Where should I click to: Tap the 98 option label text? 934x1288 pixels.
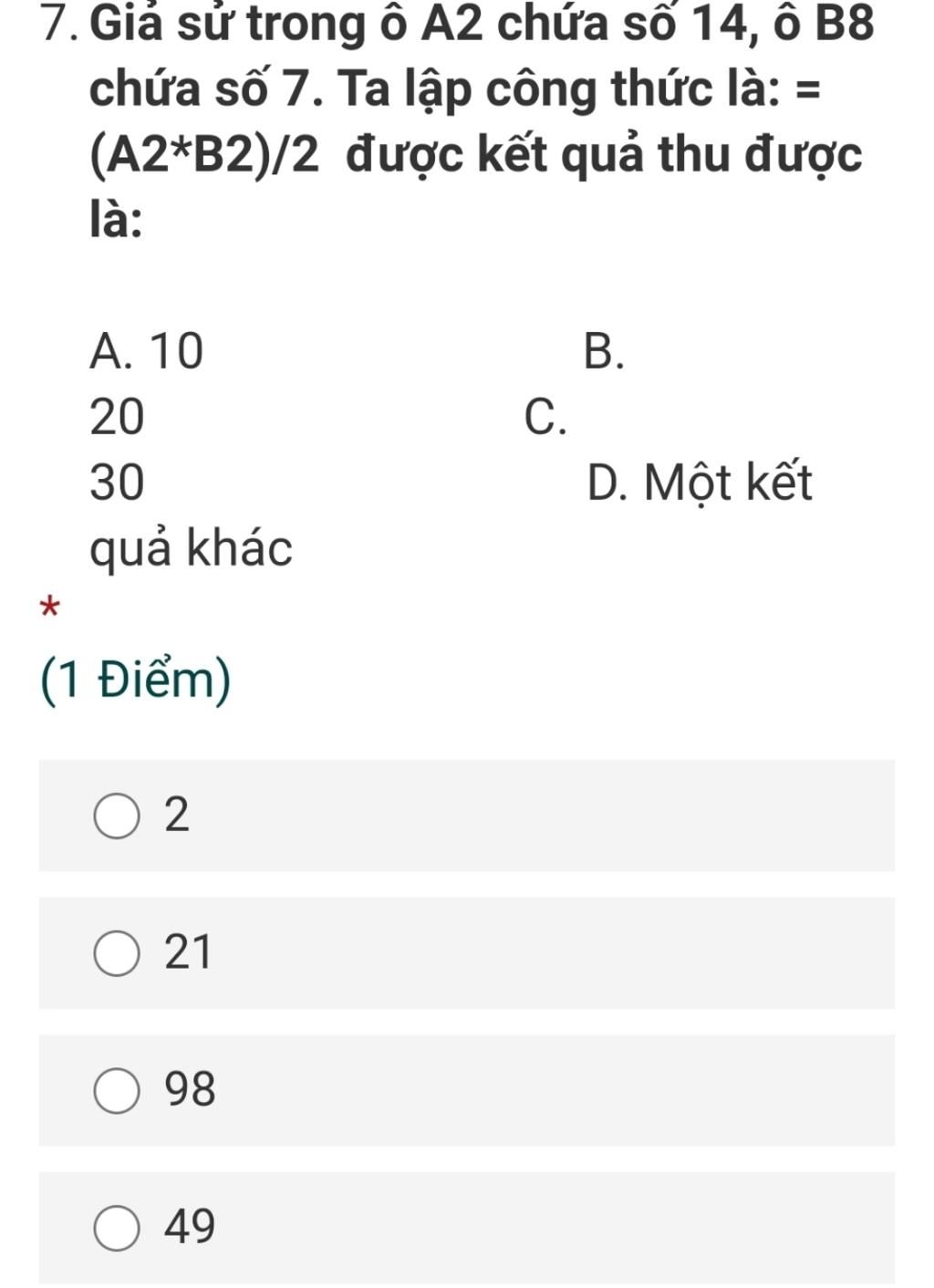(190, 1089)
